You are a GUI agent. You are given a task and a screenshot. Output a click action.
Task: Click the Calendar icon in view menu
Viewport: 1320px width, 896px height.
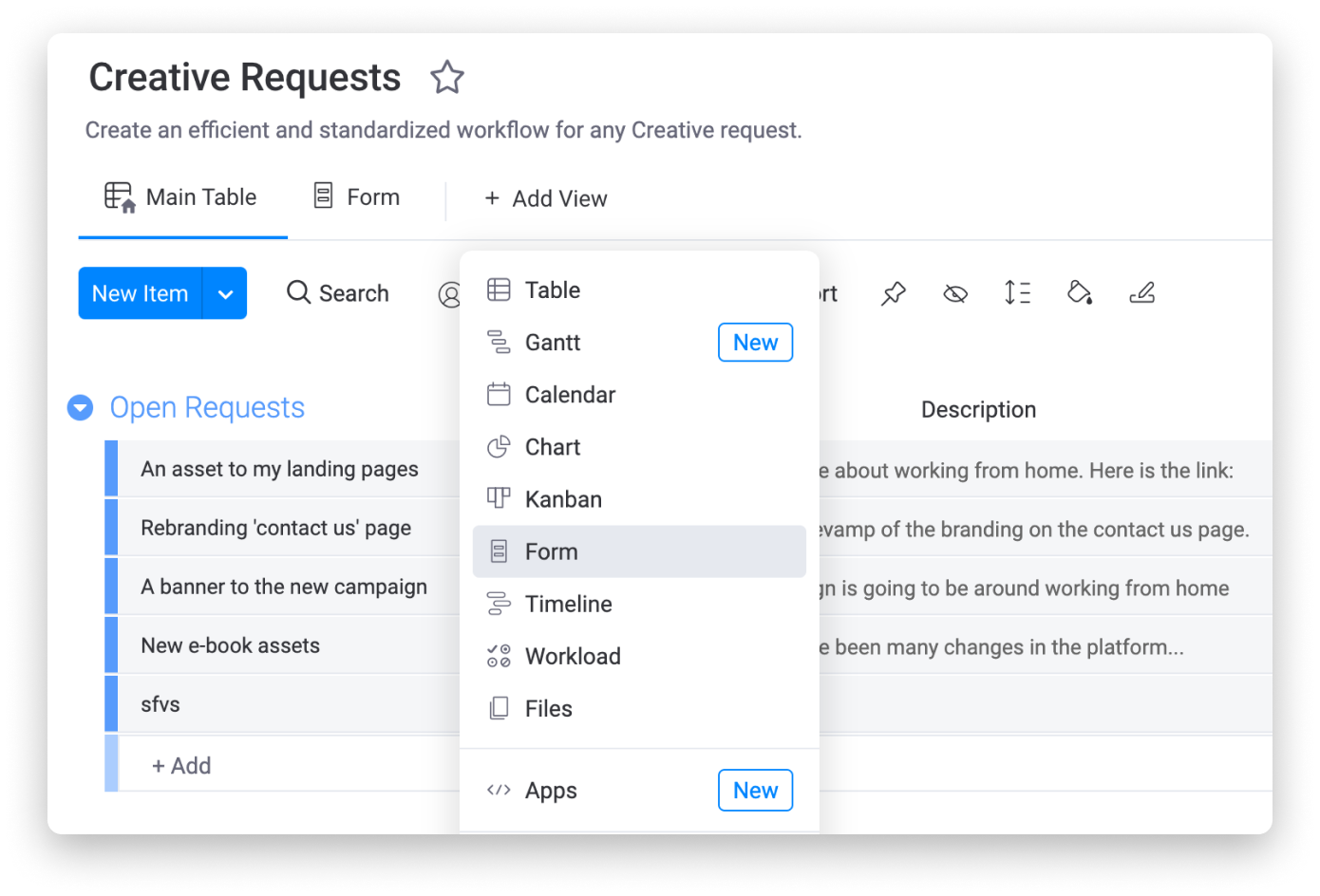pos(499,394)
